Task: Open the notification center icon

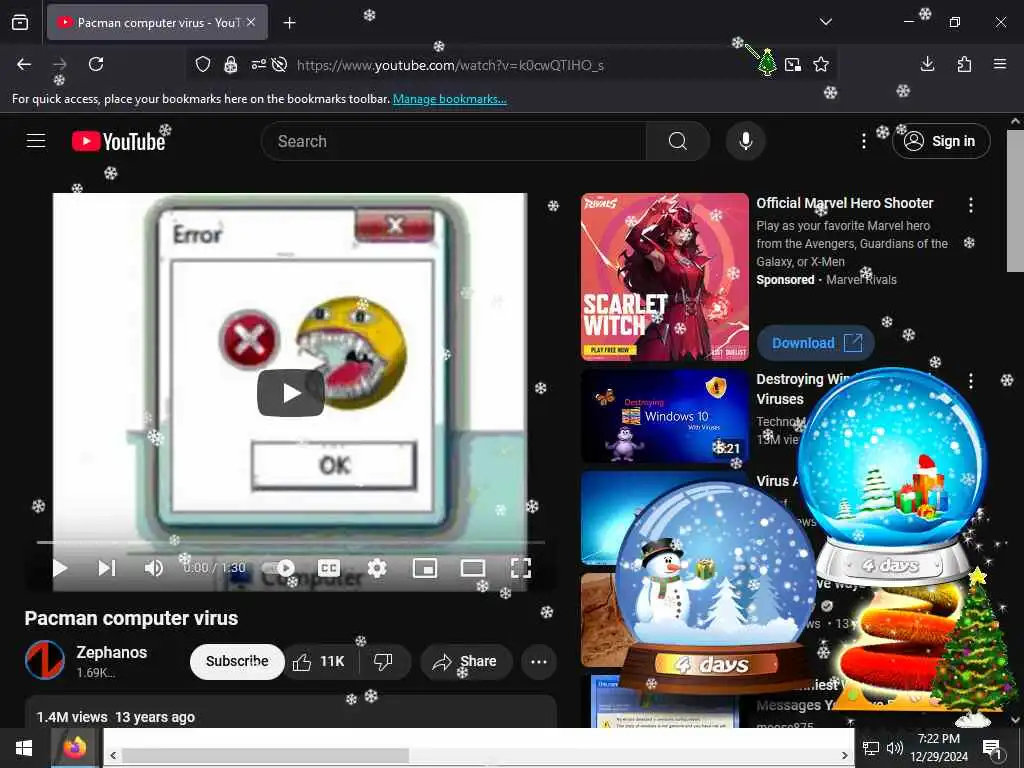Action: tap(992, 748)
